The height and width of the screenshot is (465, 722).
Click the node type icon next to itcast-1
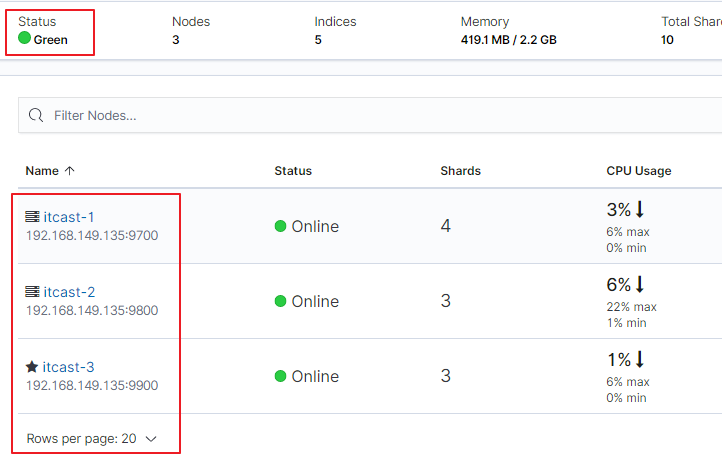[32, 217]
